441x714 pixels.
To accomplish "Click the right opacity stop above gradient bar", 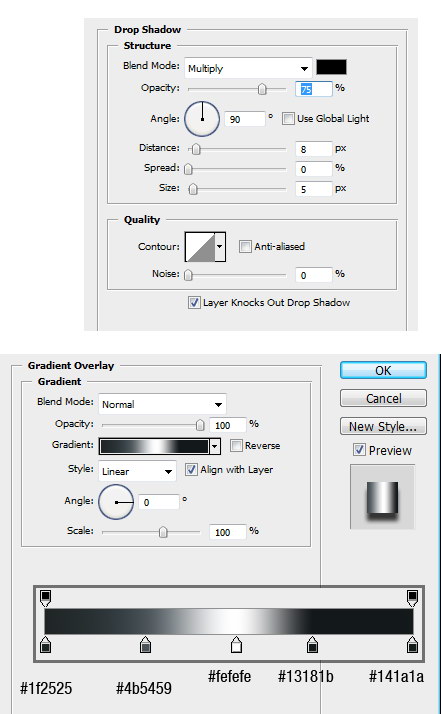I will pyautogui.click(x=412, y=598).
